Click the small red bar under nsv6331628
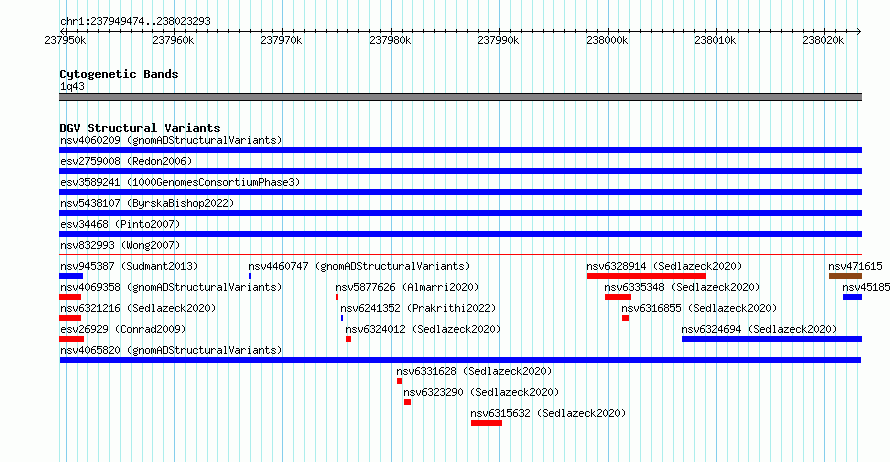The image size is (890, 462). click(400, 381)
